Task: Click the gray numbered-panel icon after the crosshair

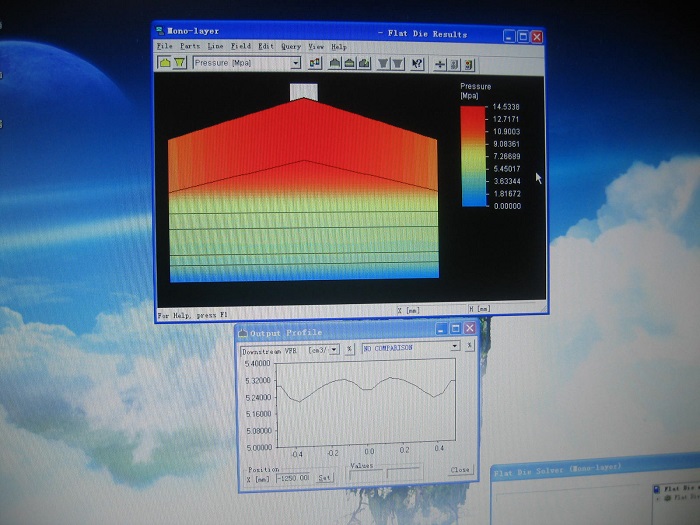Action: 454,65
